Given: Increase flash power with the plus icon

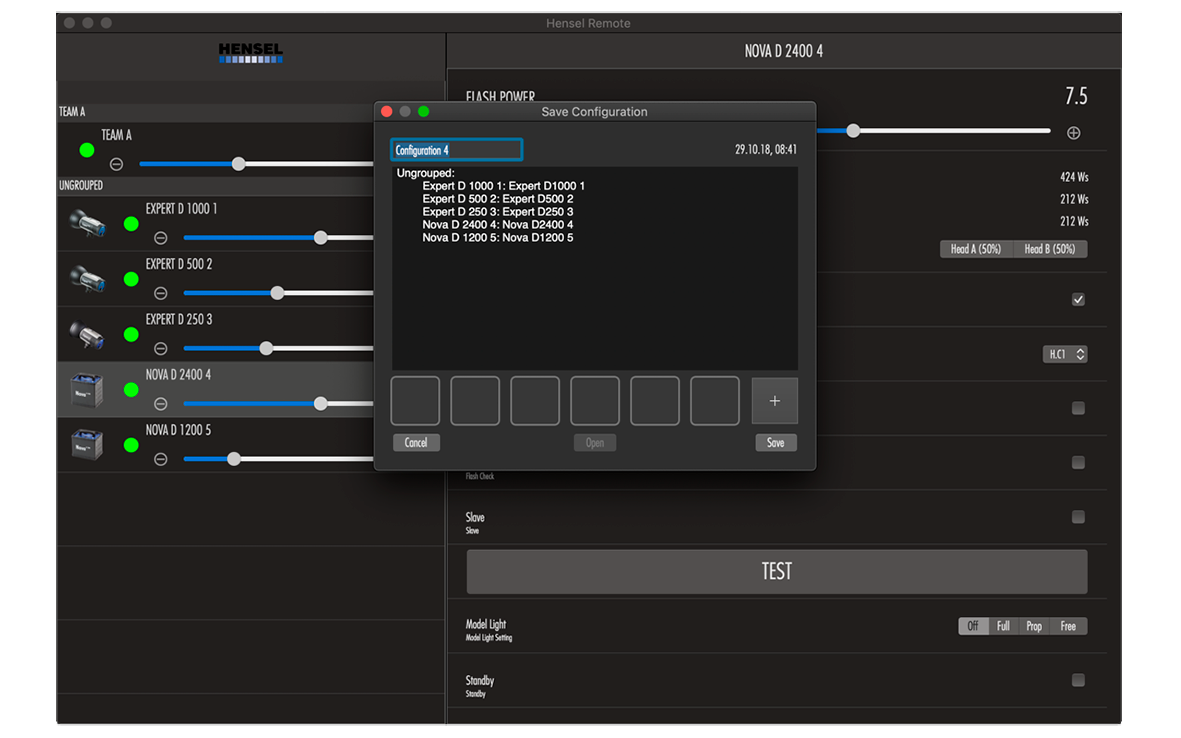Looking at the screenshot, I should pos(1073,132).
